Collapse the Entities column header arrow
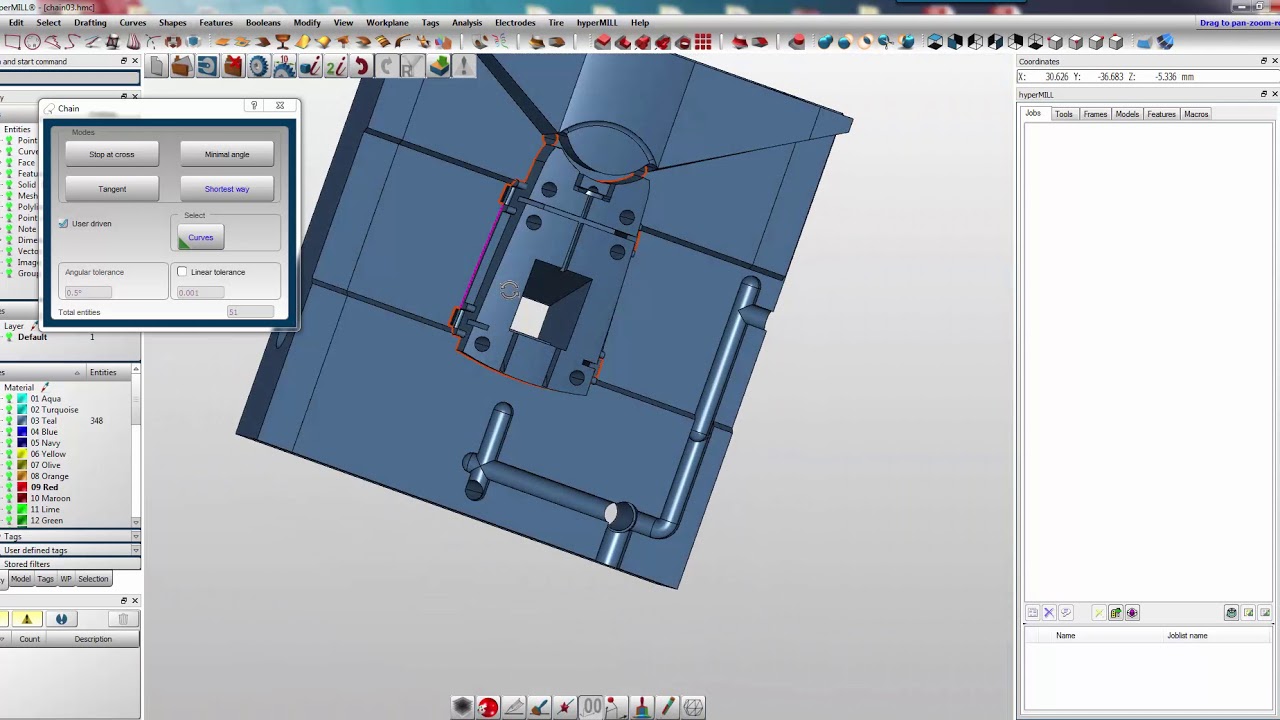Screen dimensions: 1280x720 coord(77,373)
